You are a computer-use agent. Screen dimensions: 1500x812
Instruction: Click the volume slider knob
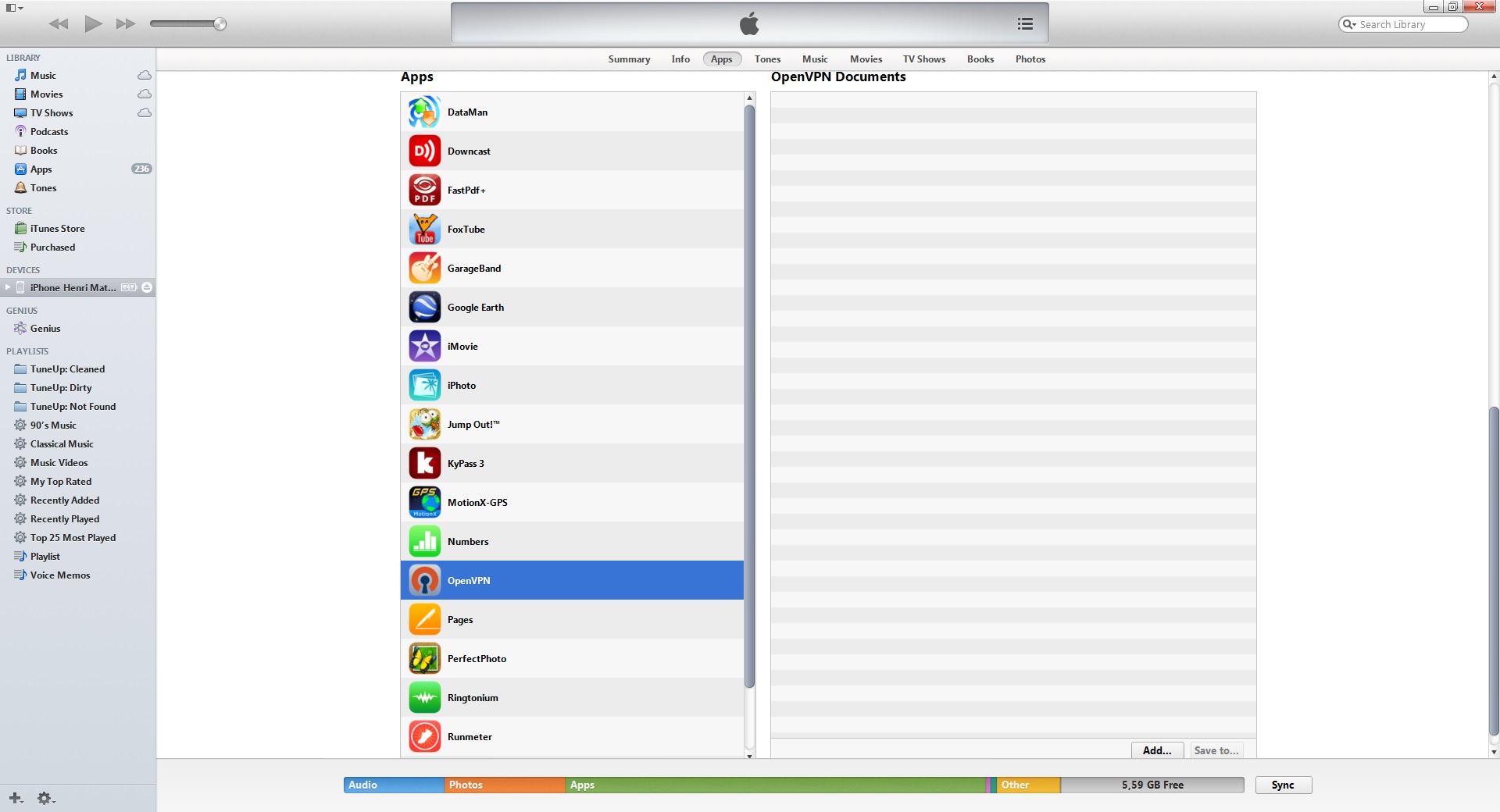pos(220,24)
